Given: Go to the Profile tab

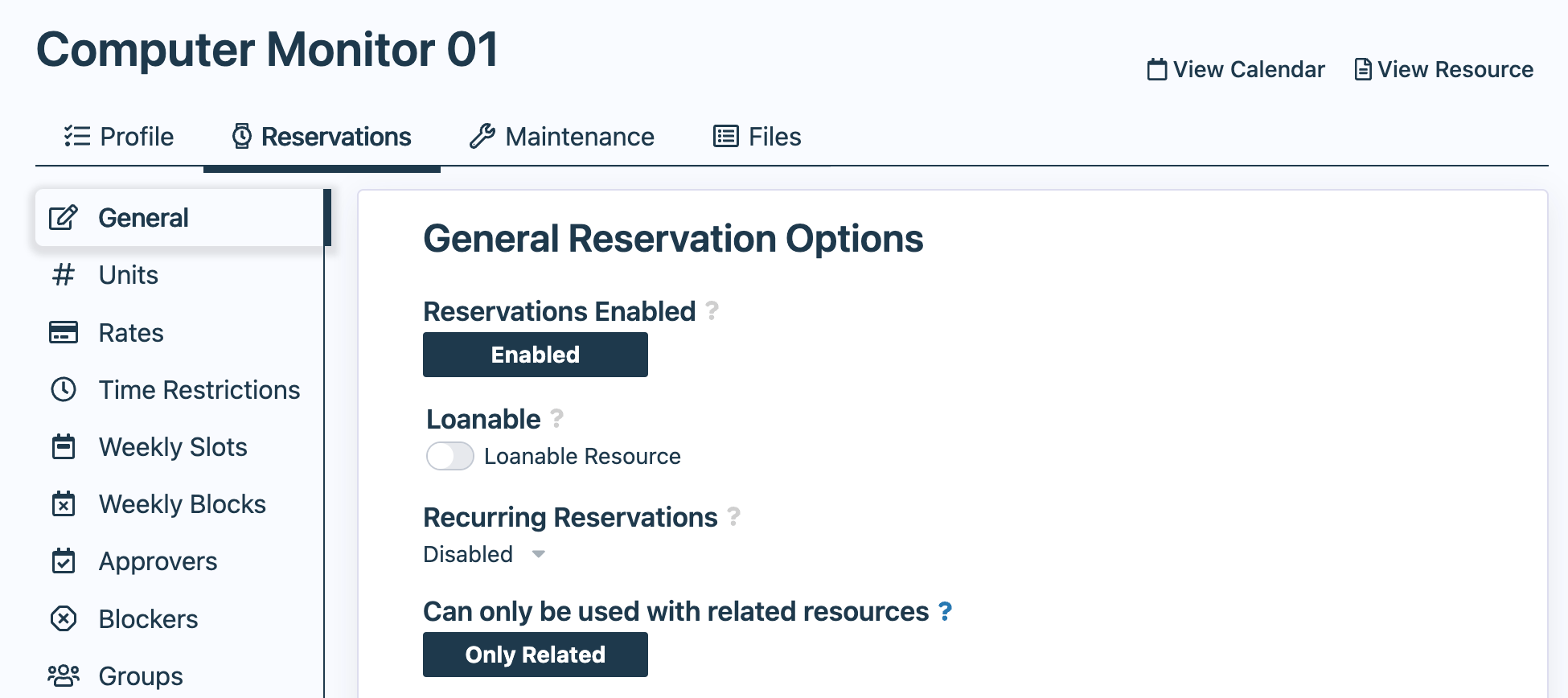Looking at the screenshot, I should 119,137.
